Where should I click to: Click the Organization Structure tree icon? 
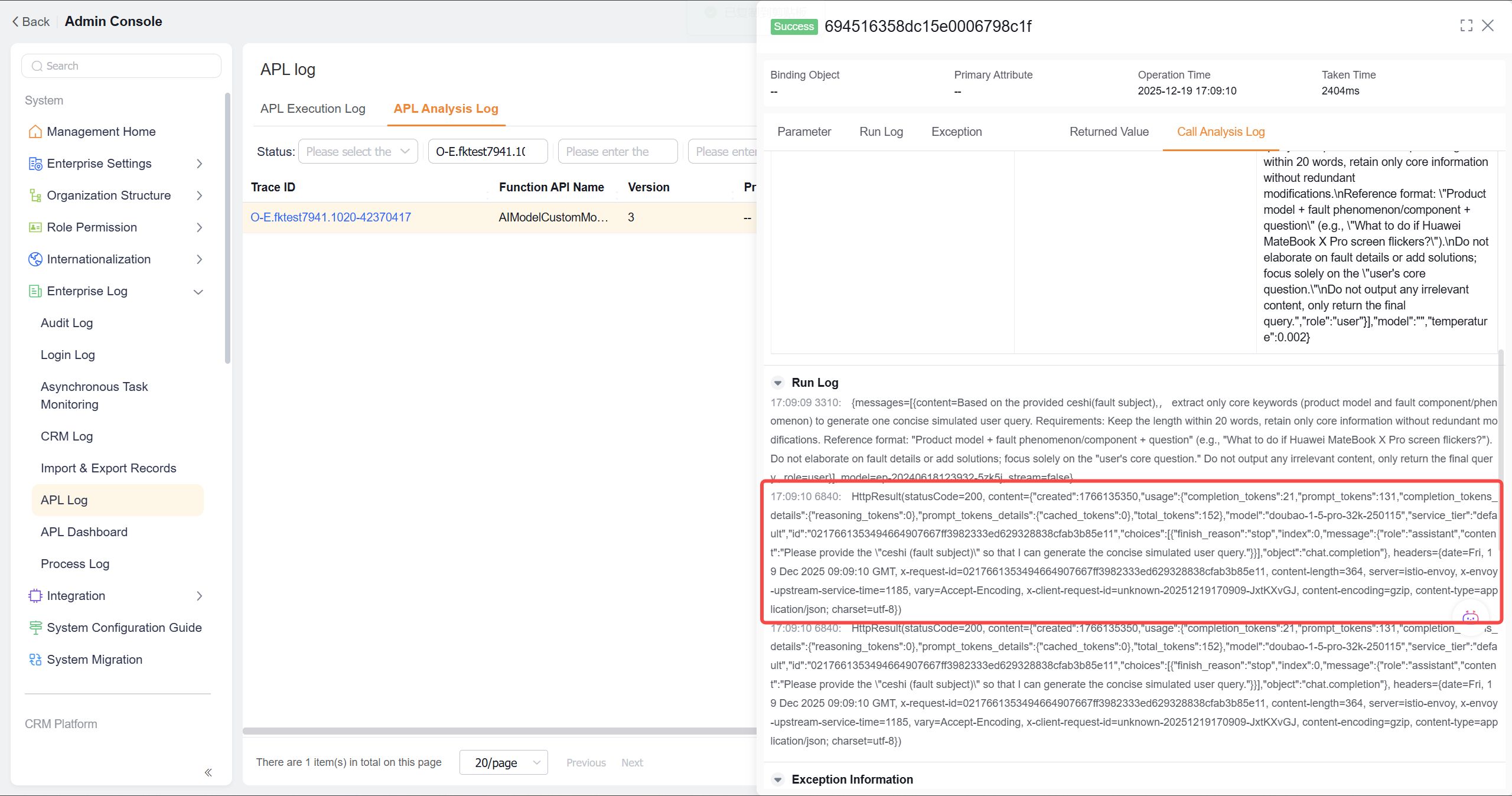pos(35,195)
